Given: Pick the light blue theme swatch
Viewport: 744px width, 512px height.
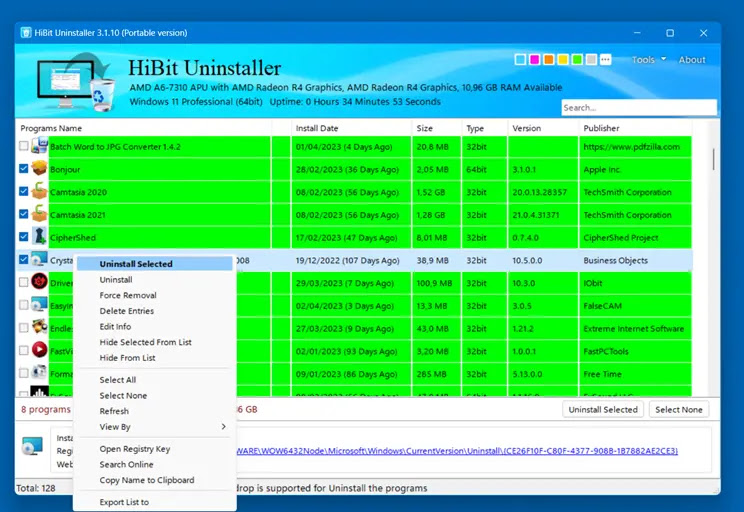Looking at the screenshot, I should click(520, 59).
